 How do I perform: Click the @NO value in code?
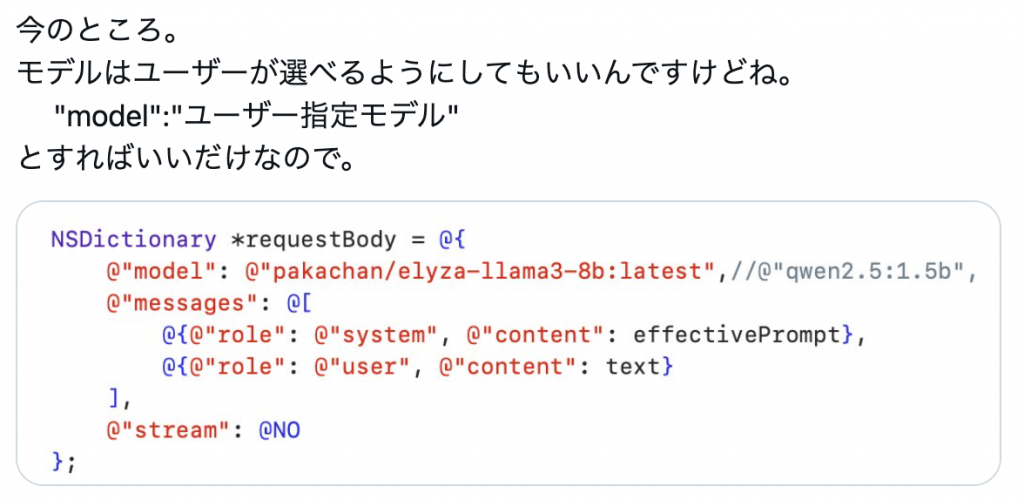tap(279, 430)
